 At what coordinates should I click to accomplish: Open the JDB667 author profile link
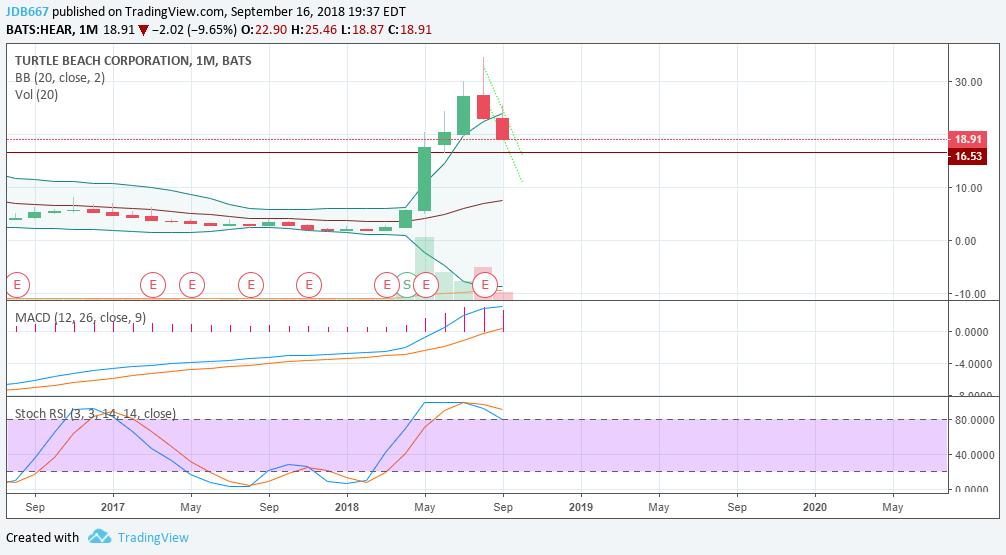click(28, 12)
